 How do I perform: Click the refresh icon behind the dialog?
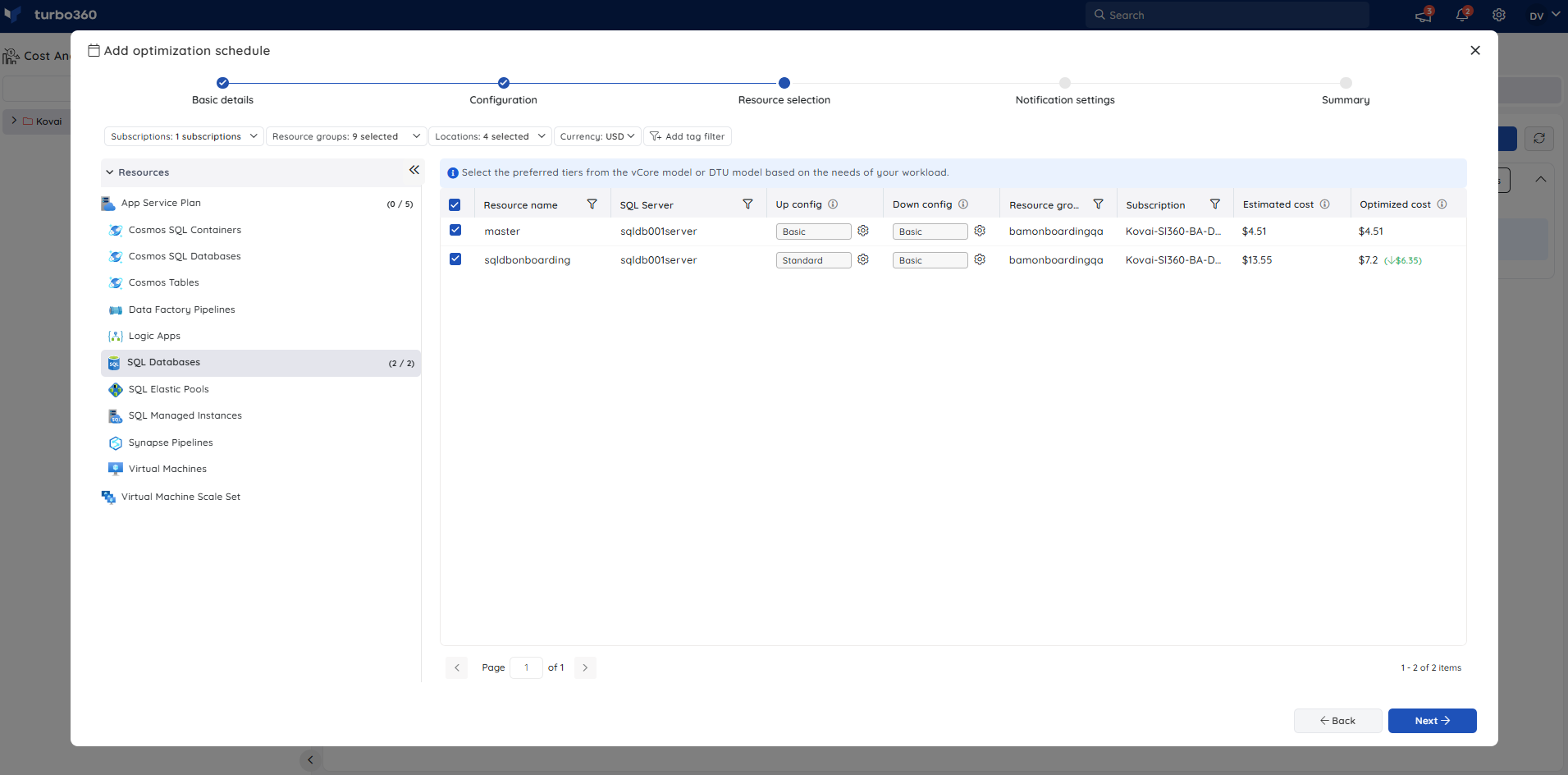click(x=1539, y=138)
